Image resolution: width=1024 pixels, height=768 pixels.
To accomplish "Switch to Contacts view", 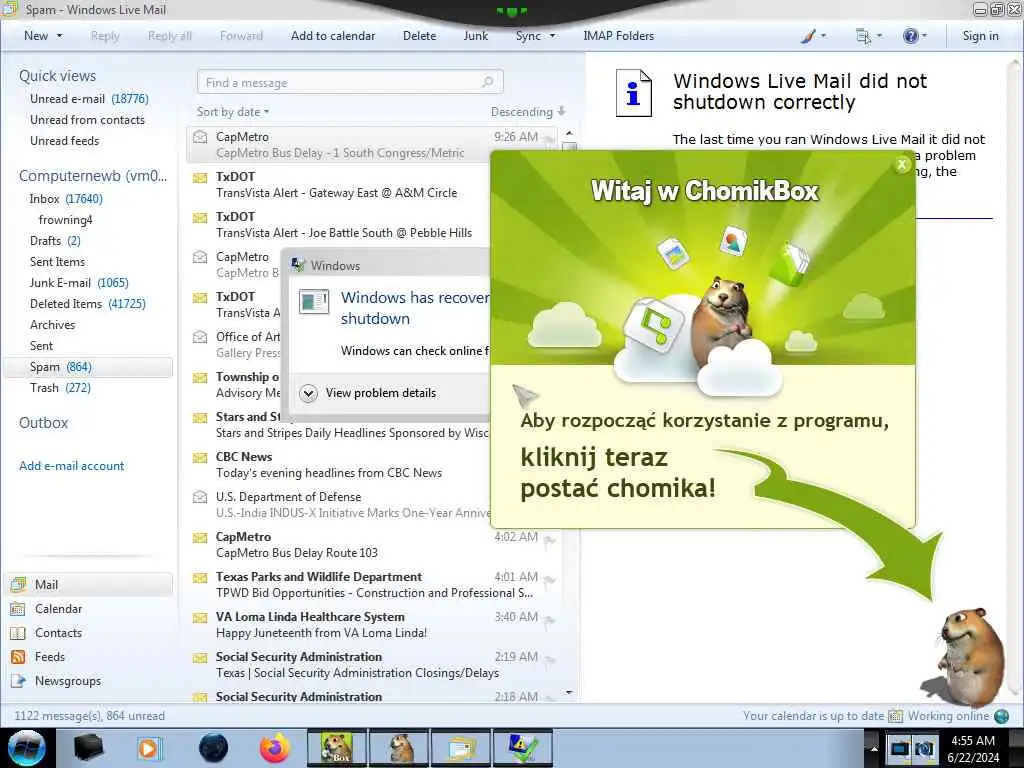I will pyautogui.click(x=58, y=633).
